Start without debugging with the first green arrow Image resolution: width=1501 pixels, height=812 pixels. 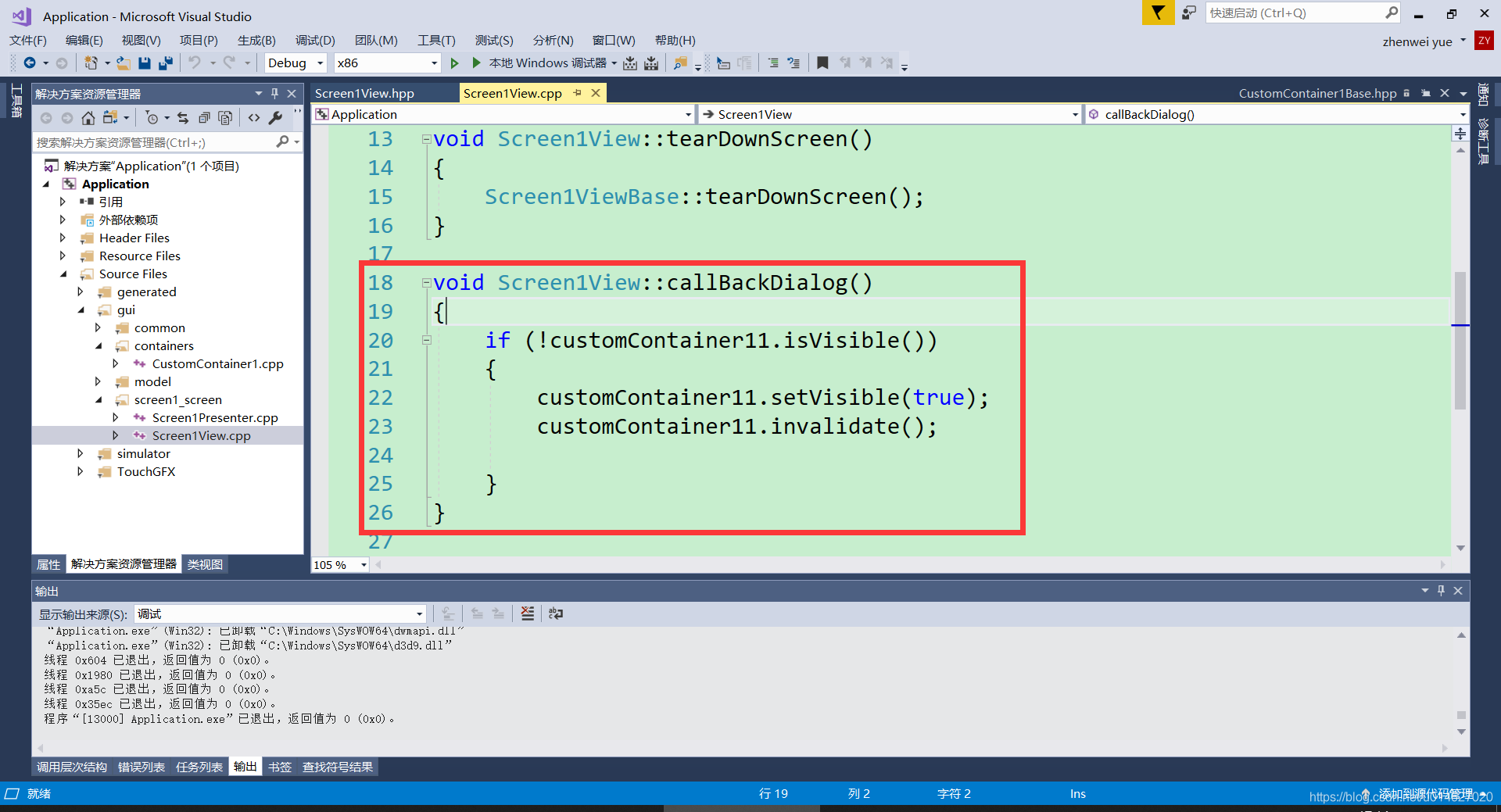(454, 63)
